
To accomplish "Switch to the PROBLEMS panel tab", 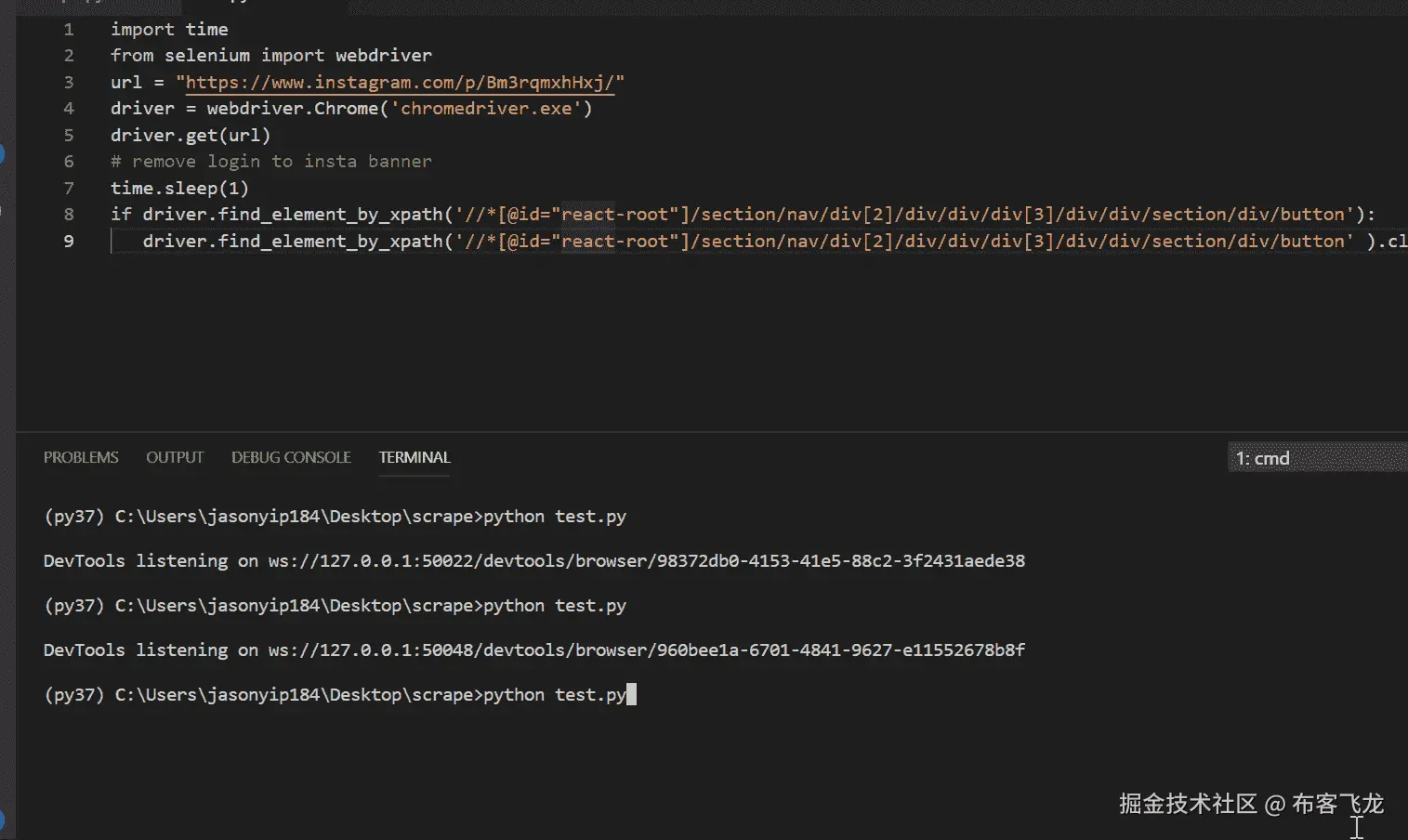I will pyautogui.click(x=81, y=457).
